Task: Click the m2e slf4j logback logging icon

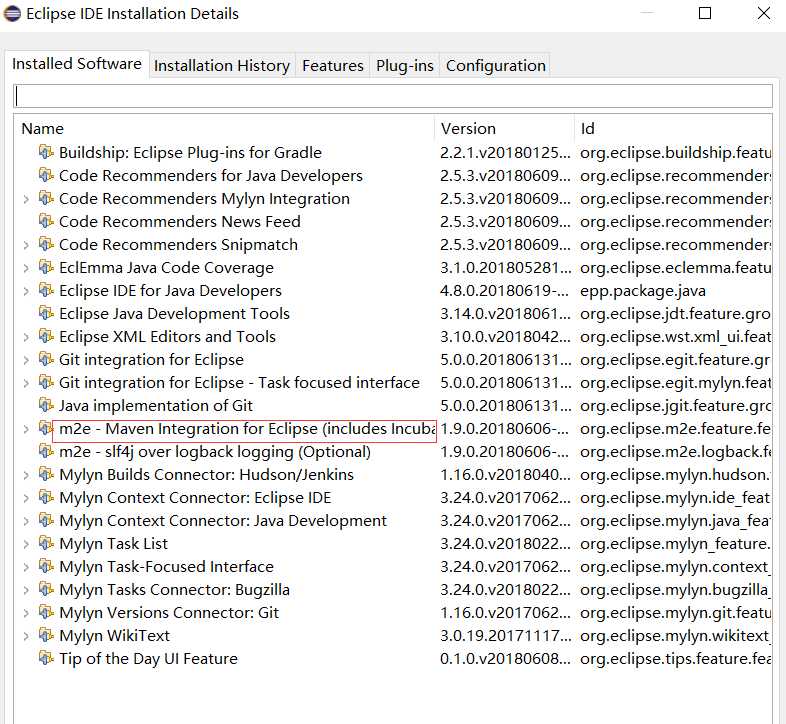Action: (x=46, y=451)
